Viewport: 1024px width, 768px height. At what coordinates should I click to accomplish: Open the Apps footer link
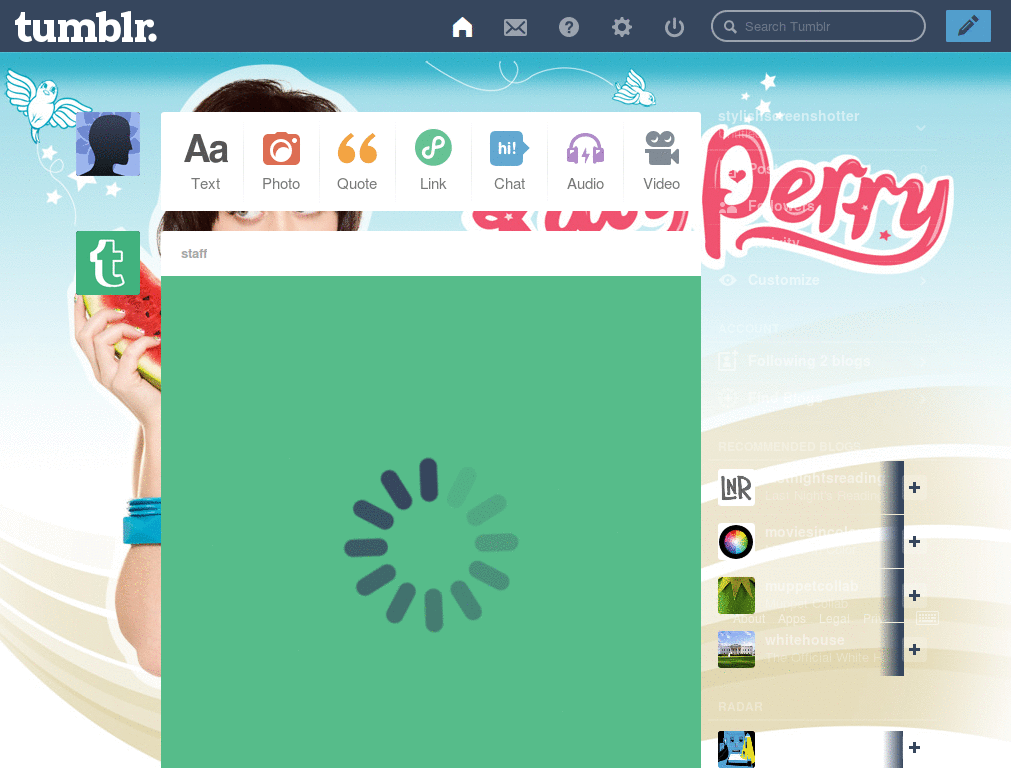click(792, 618)
